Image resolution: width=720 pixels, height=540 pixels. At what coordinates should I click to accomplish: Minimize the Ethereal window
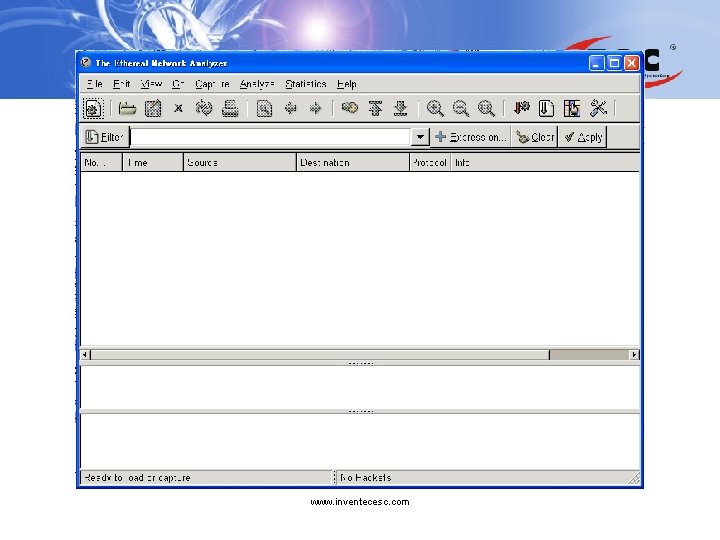click(596, 63)
